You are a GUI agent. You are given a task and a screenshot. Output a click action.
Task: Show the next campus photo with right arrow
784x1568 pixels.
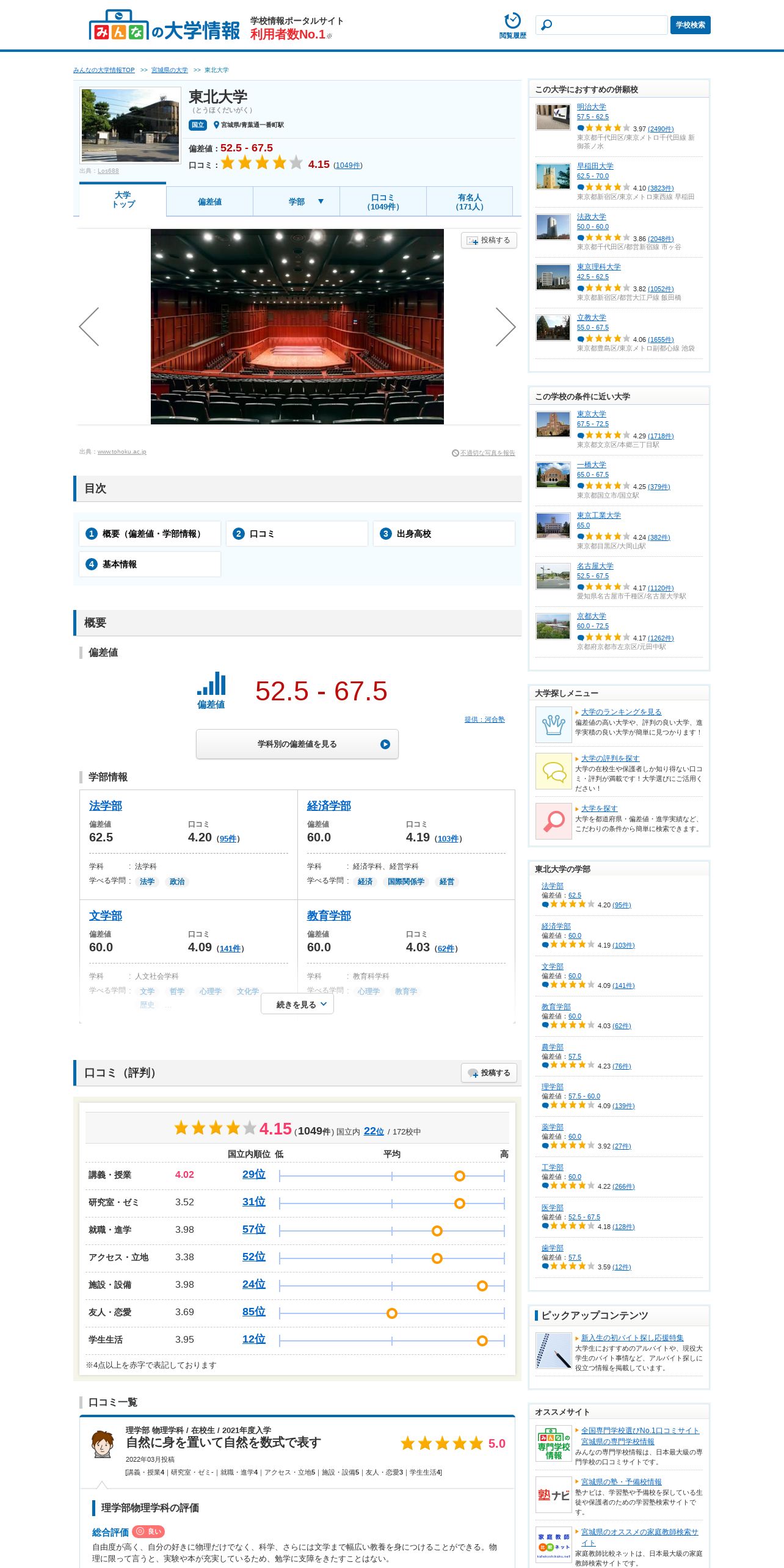pos(505,327)
